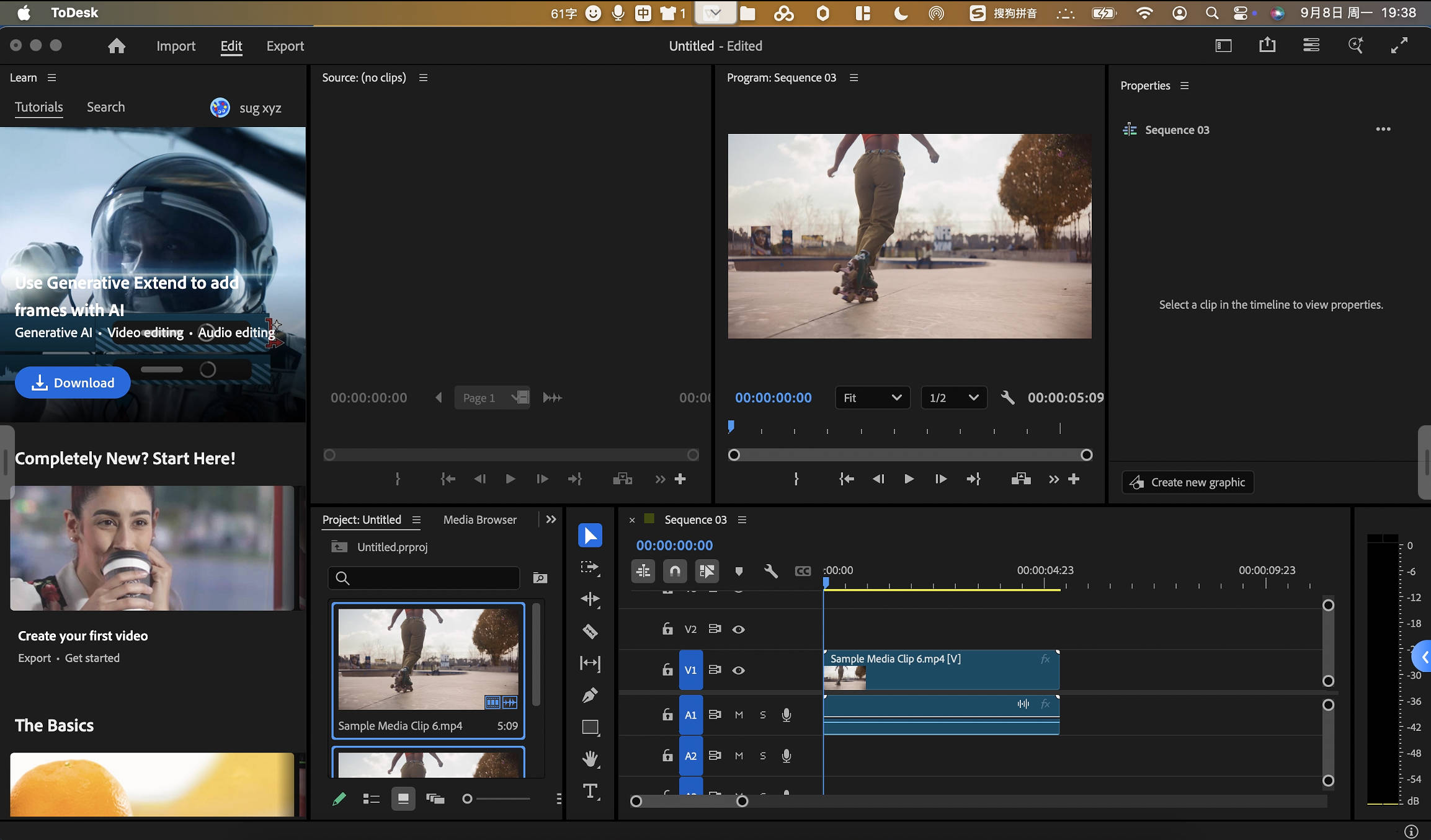Open find bin icon beside project search
This screenshot has height=840, width=1431.
[540, 578]
